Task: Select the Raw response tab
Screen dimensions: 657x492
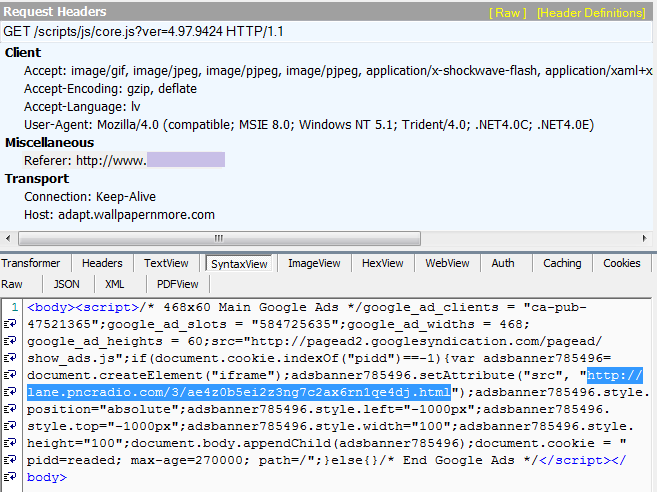Action: click(x=12, y=284)
